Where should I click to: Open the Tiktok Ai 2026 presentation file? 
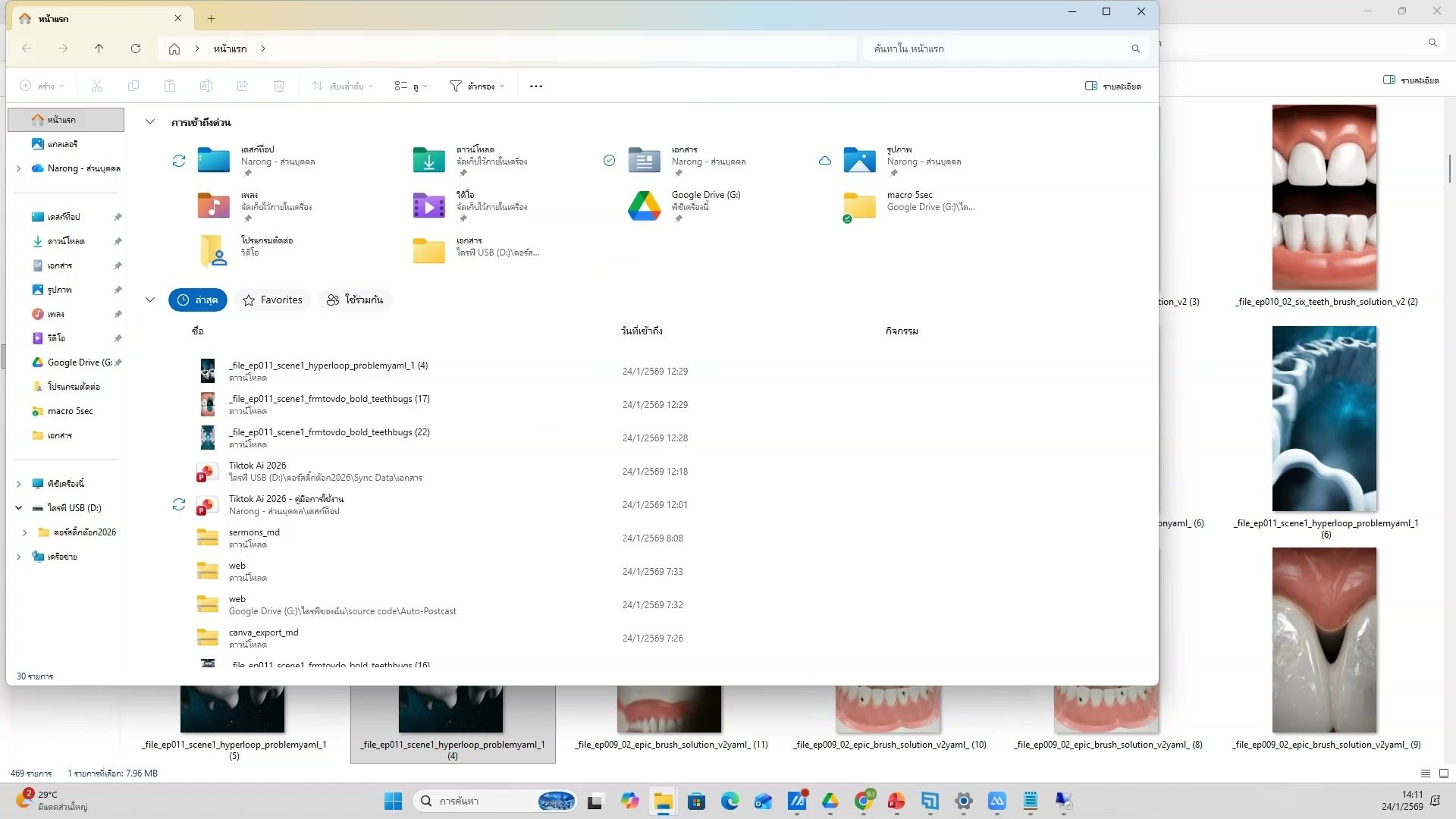(258, 466)
